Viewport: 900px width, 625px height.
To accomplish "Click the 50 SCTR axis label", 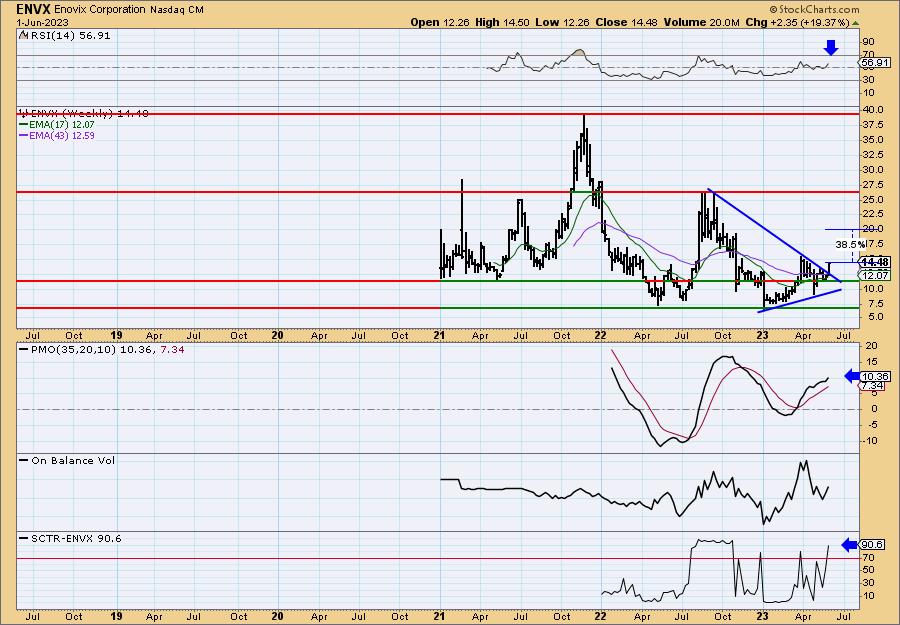I will tap(869, 570).
